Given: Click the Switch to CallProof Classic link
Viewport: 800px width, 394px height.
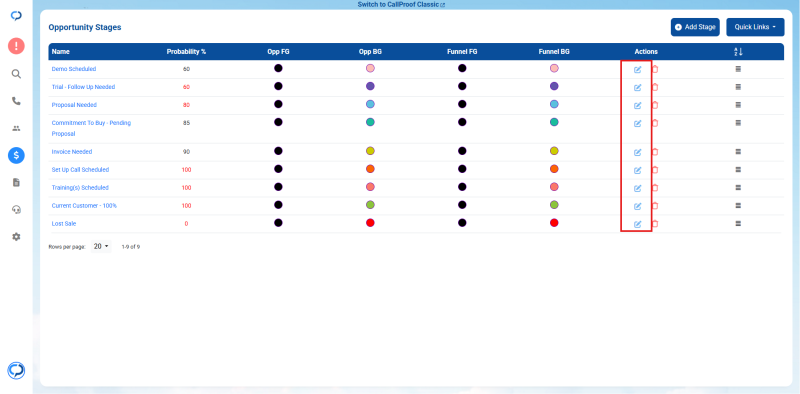Looking at the screenshot, I should pos(401,4).
